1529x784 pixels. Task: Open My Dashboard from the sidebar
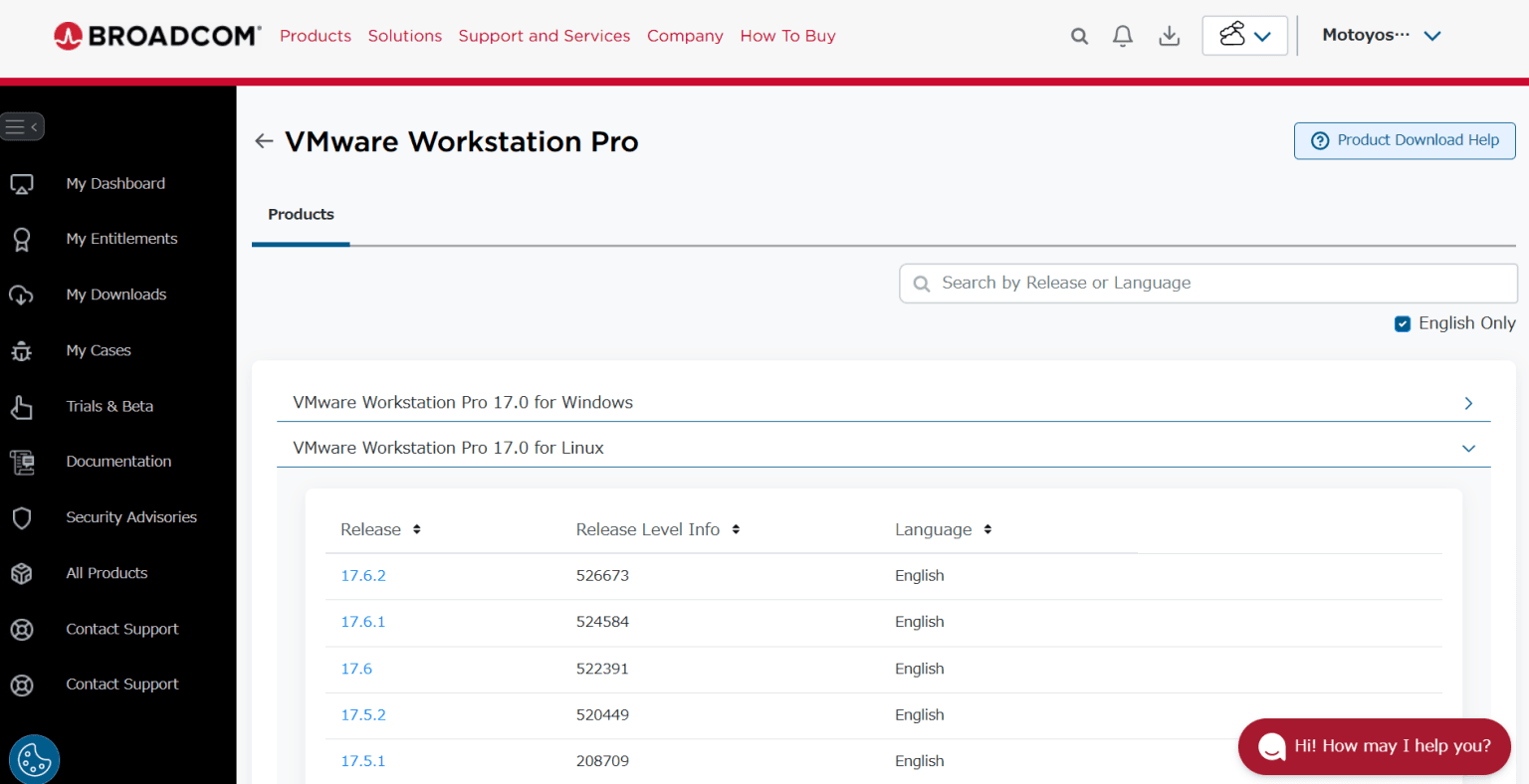click(x=115, y=184)
